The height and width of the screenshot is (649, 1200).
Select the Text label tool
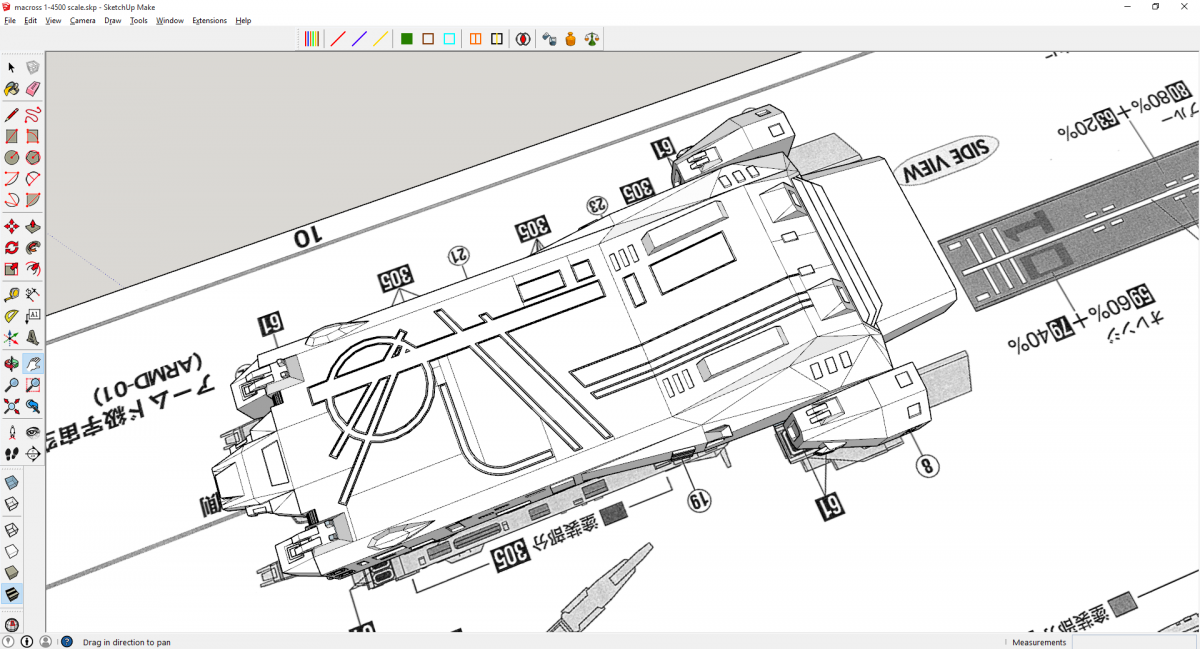click(x=33, y=316)
